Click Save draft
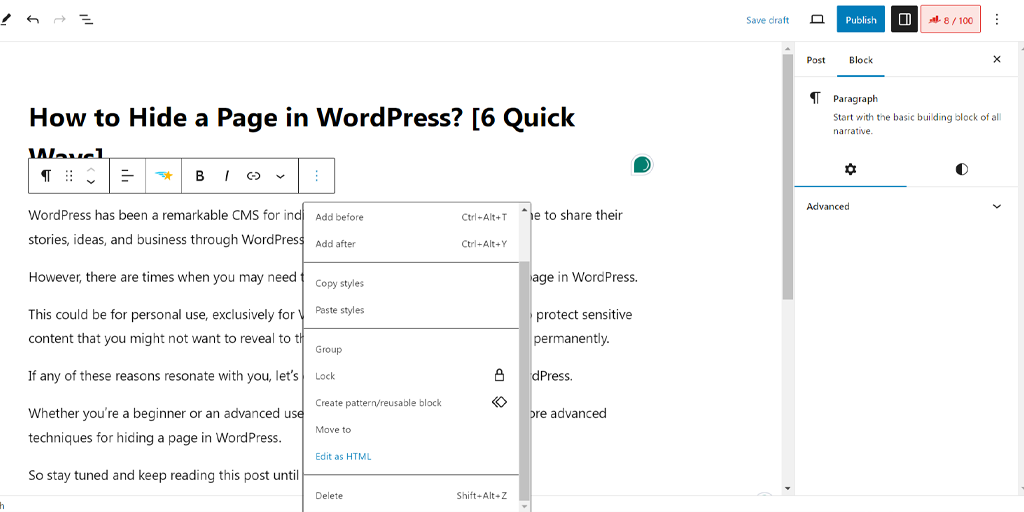Screen dimensions: 1024x512 tap(767, 20)
